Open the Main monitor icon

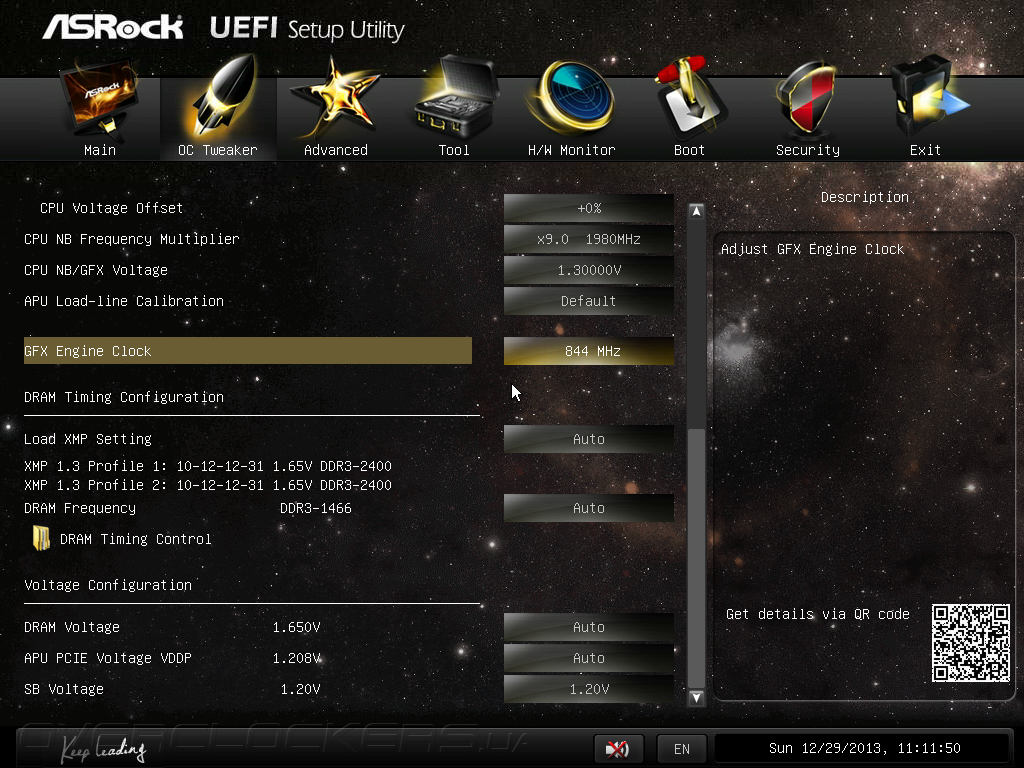(99, 99)
